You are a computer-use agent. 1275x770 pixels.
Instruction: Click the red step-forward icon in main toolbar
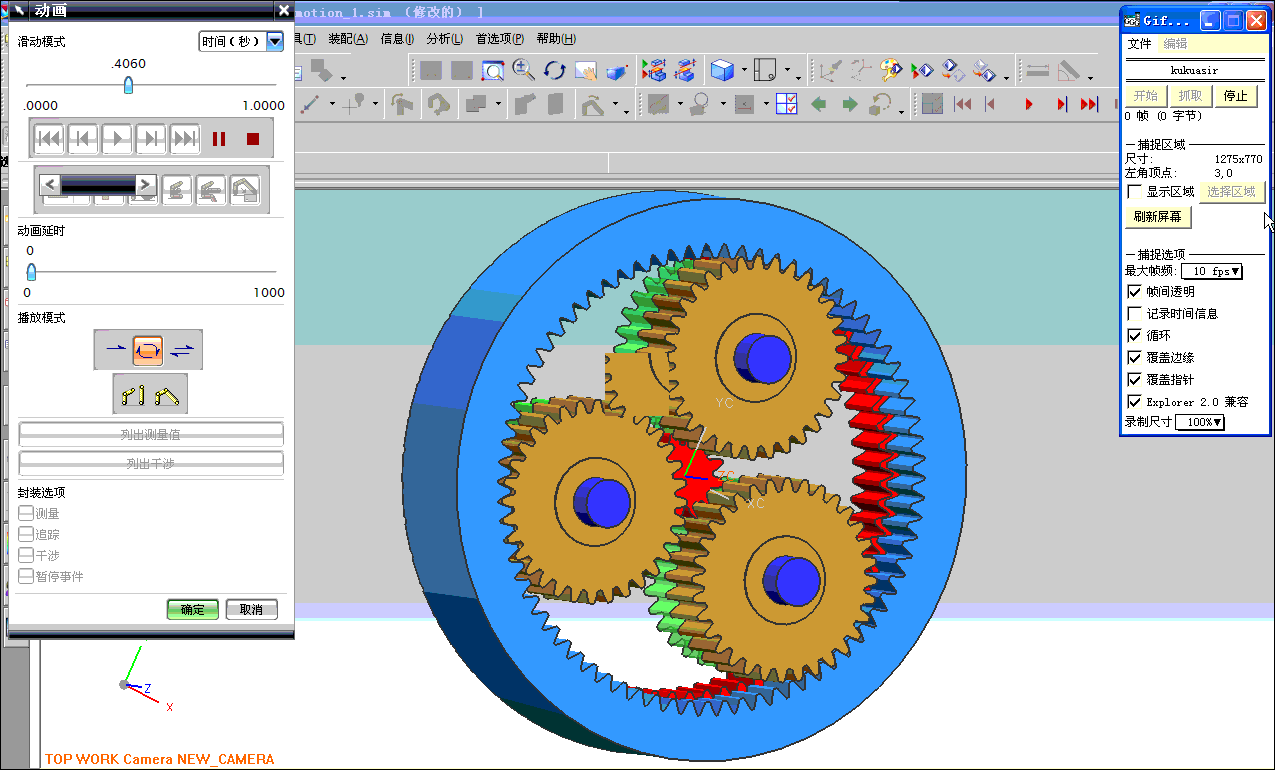coord(1061,103)
